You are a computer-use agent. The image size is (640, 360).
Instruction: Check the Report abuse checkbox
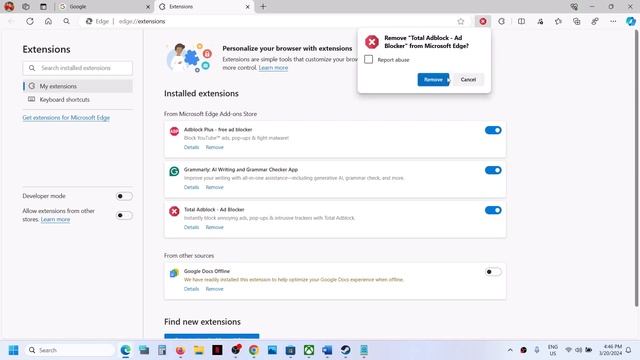[369, 60]
